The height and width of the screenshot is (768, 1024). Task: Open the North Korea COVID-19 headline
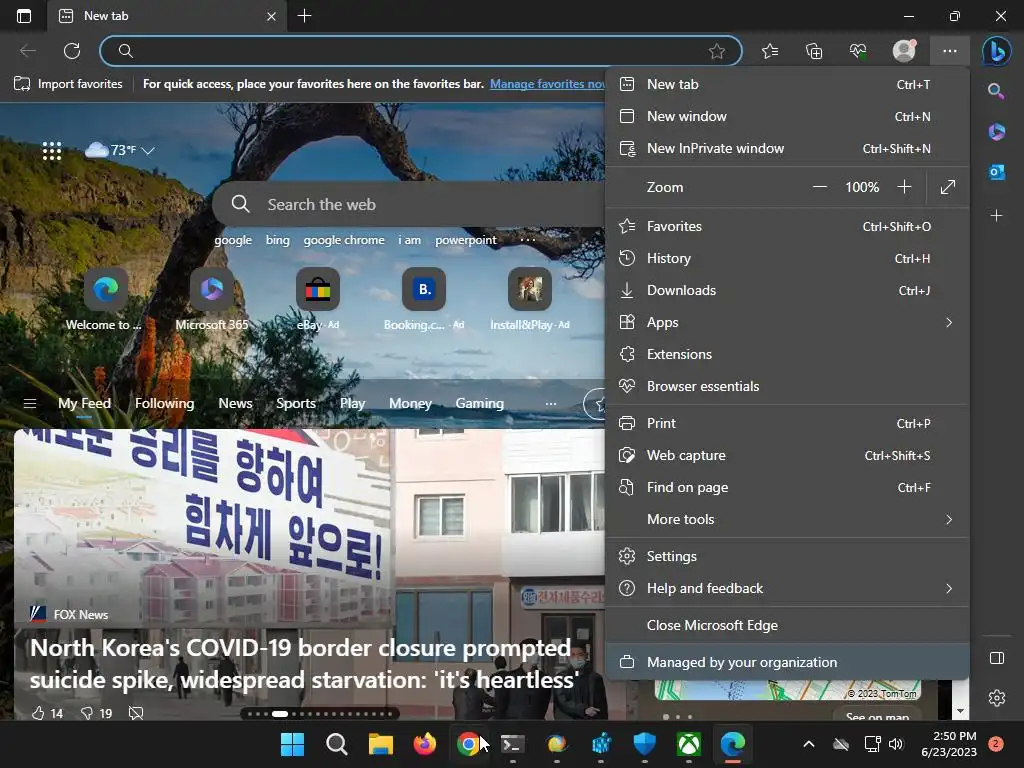pyautogui.click(x=304, y=664)
